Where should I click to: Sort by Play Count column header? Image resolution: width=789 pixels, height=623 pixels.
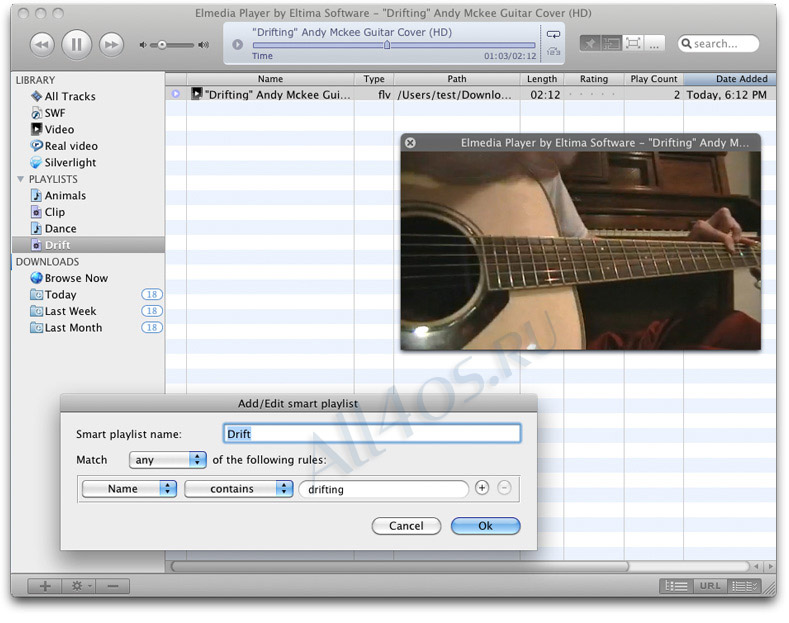tap(654, 79)
